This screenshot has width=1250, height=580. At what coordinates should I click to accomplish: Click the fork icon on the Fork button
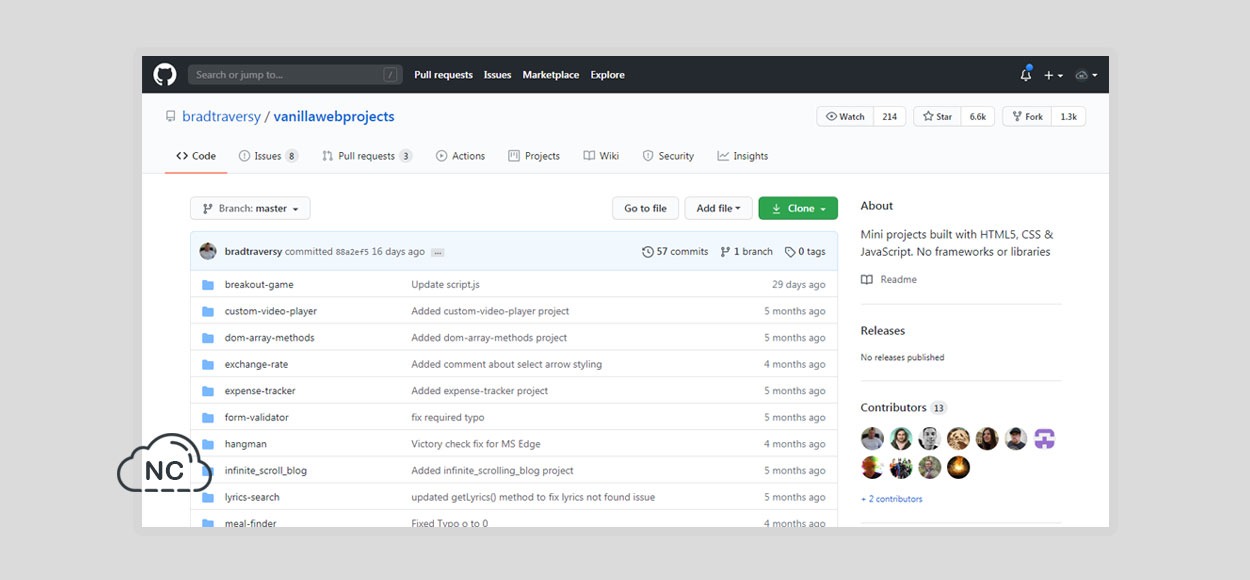pos(1017,117)
